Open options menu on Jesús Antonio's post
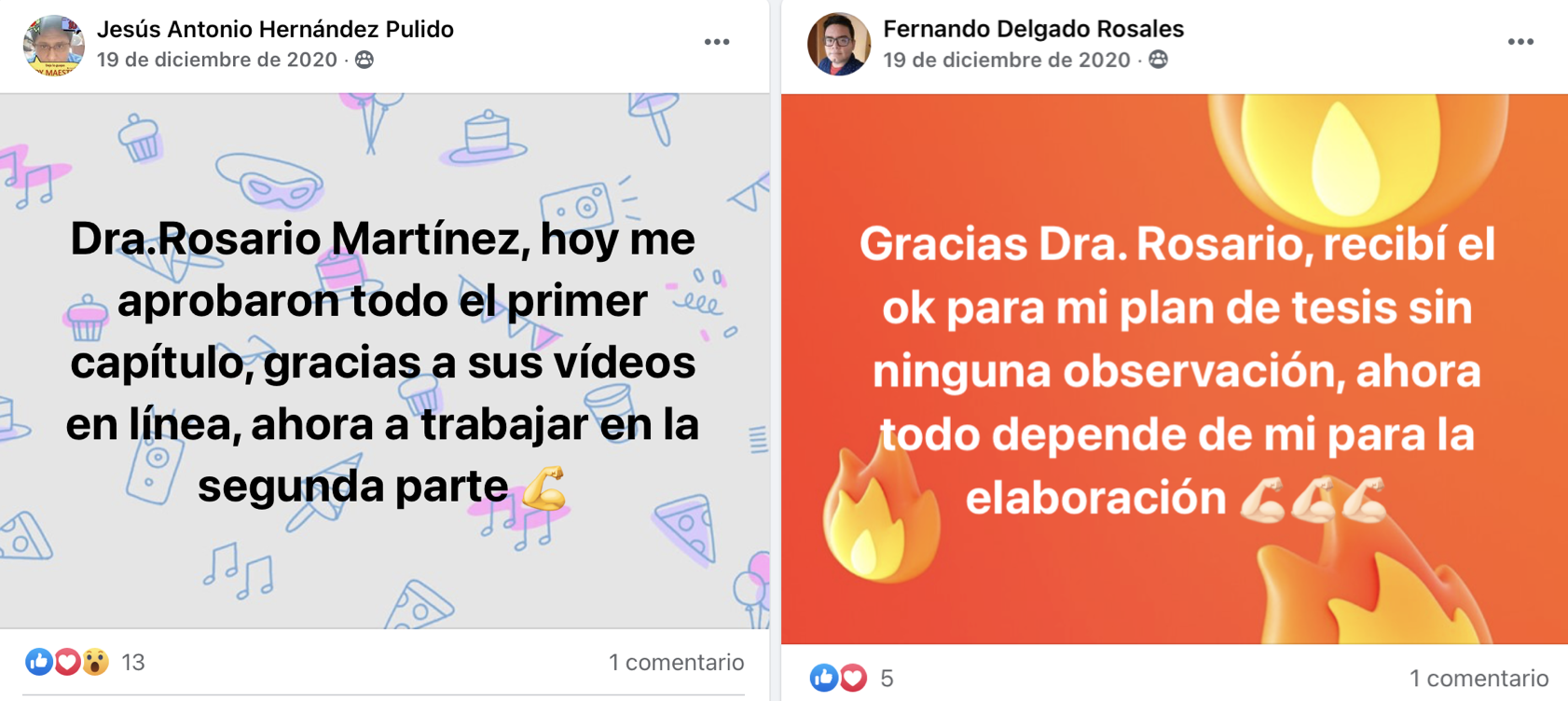 tap(716, 42)
